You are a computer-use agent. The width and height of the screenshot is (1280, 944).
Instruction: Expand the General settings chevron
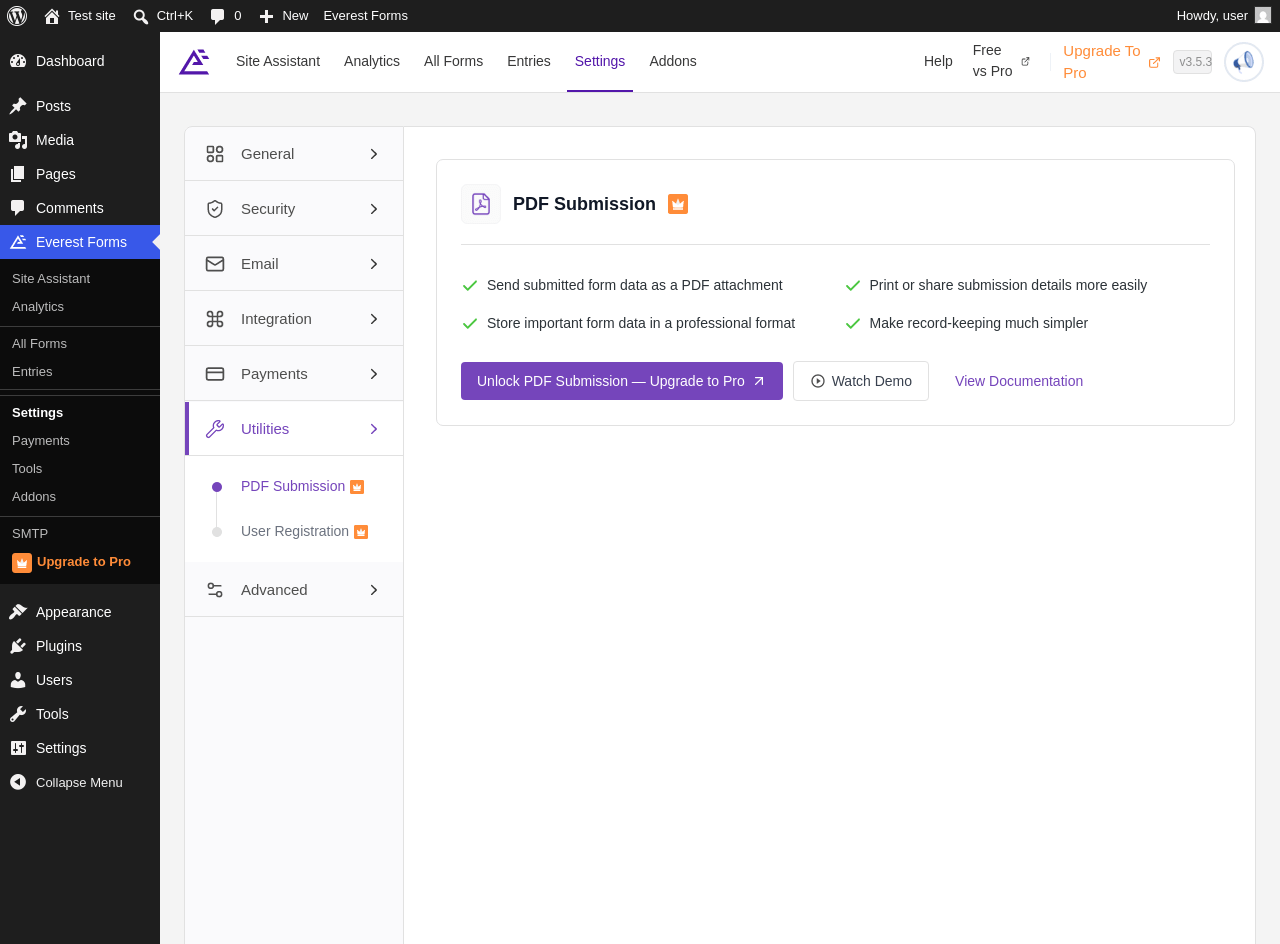pos(374,154)
